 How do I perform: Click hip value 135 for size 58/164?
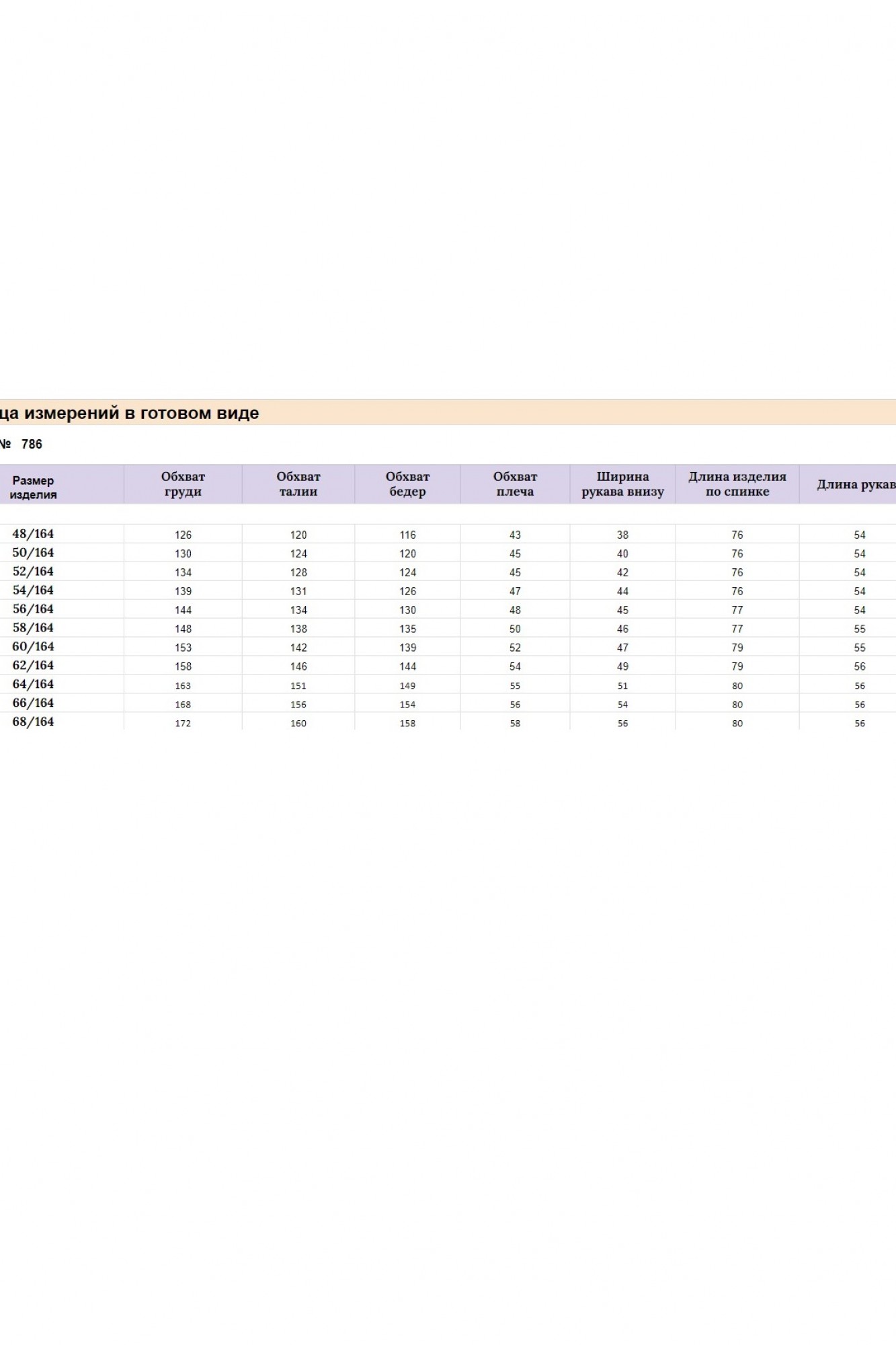coord(407,629)
